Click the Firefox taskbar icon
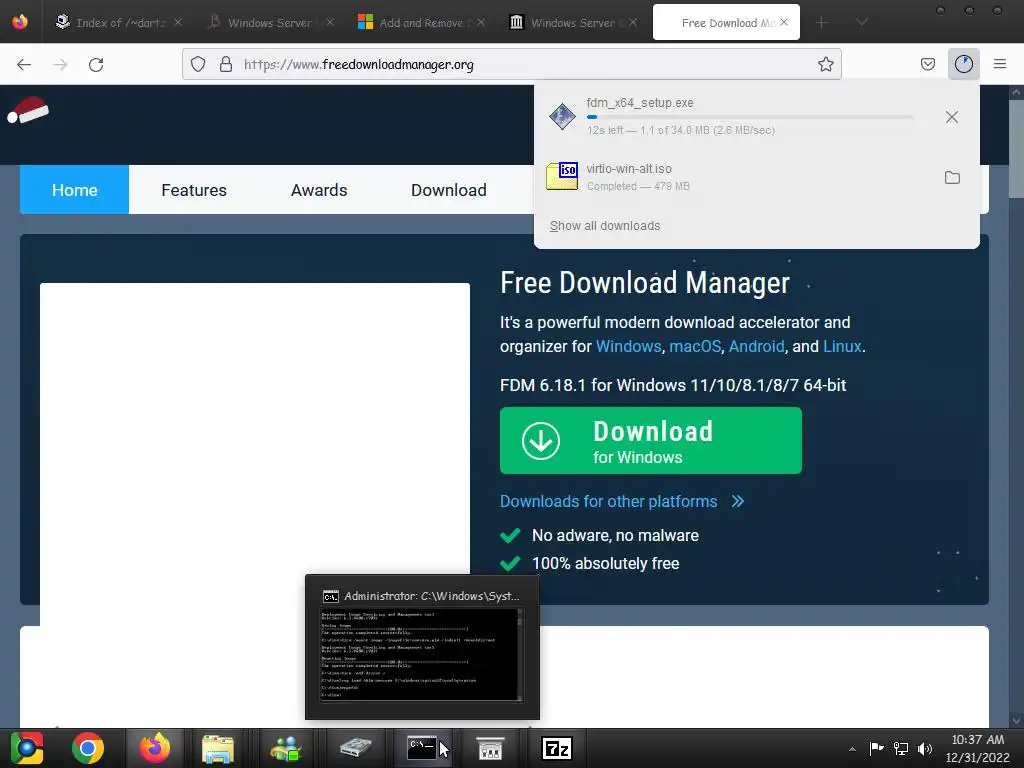Screen dimensions: 1024x768 [x=155, y=748]
